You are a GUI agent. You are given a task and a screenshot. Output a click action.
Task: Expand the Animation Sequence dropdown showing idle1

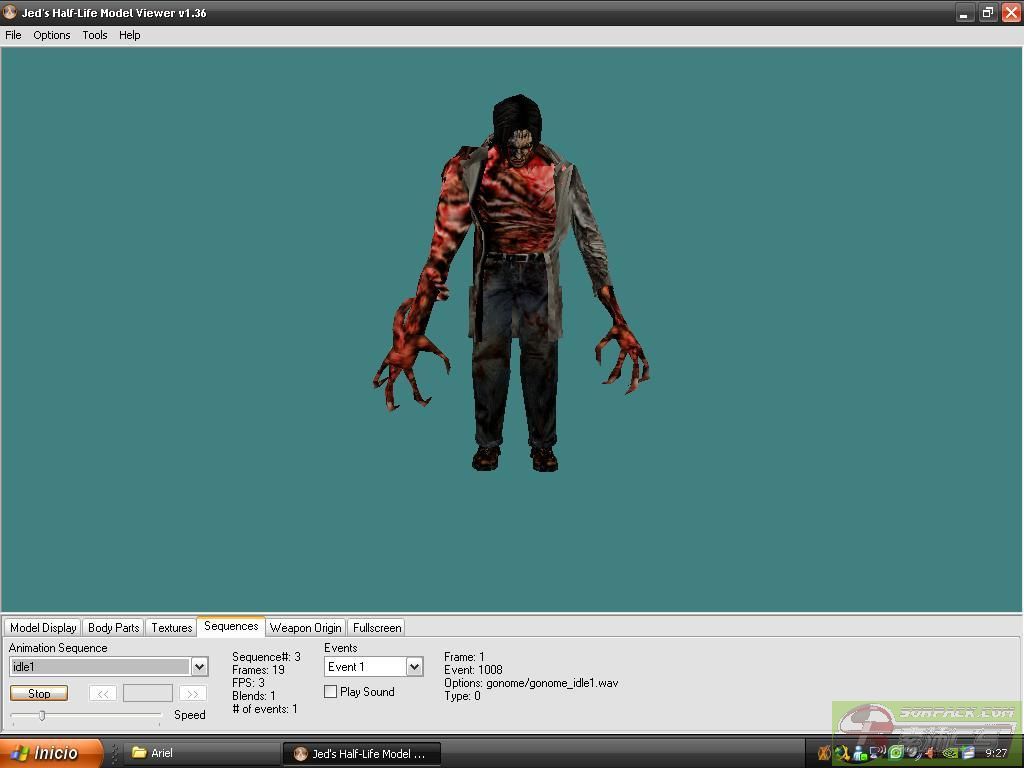point(200,667)
